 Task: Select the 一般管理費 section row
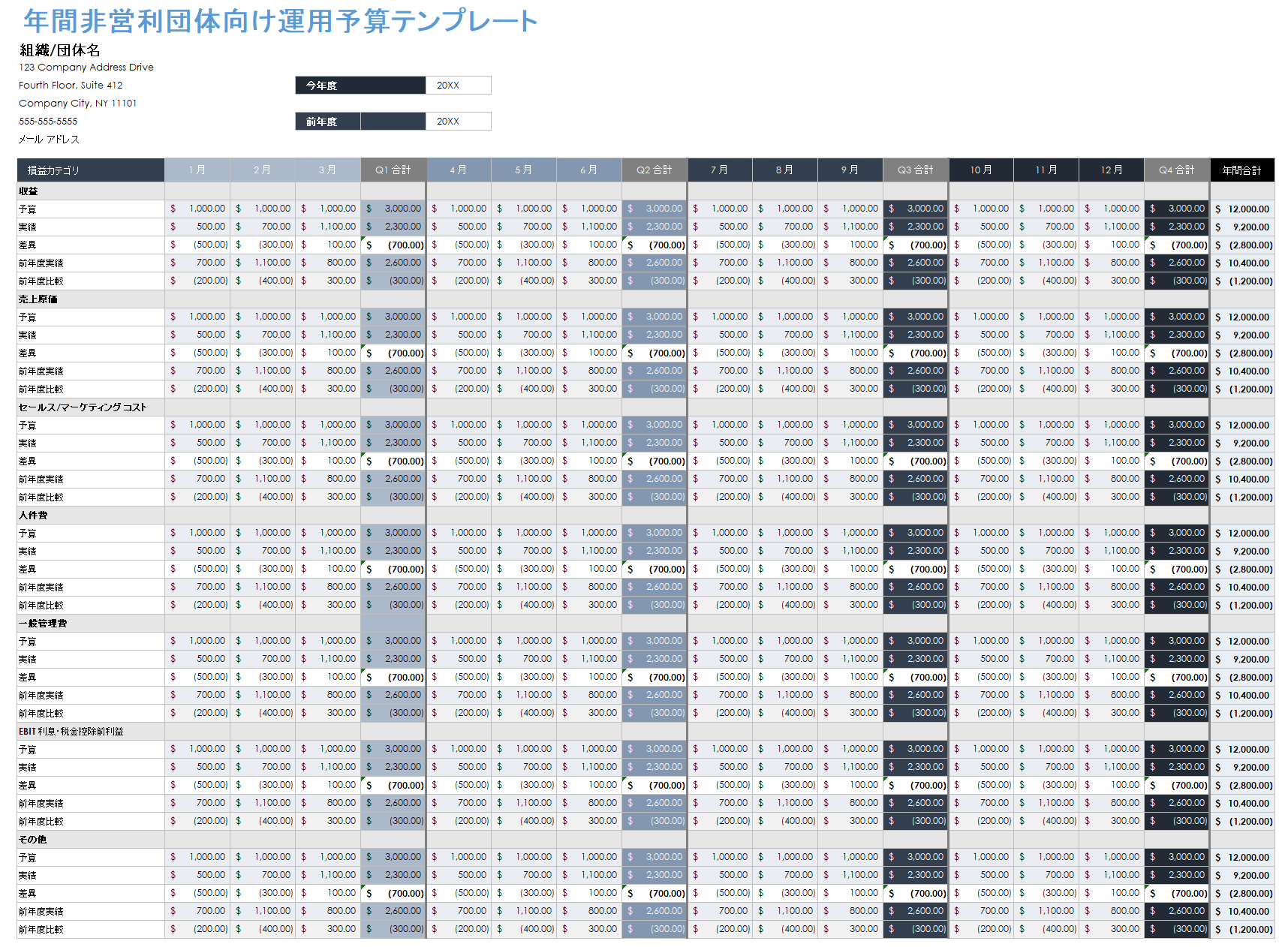click(646, 624)
